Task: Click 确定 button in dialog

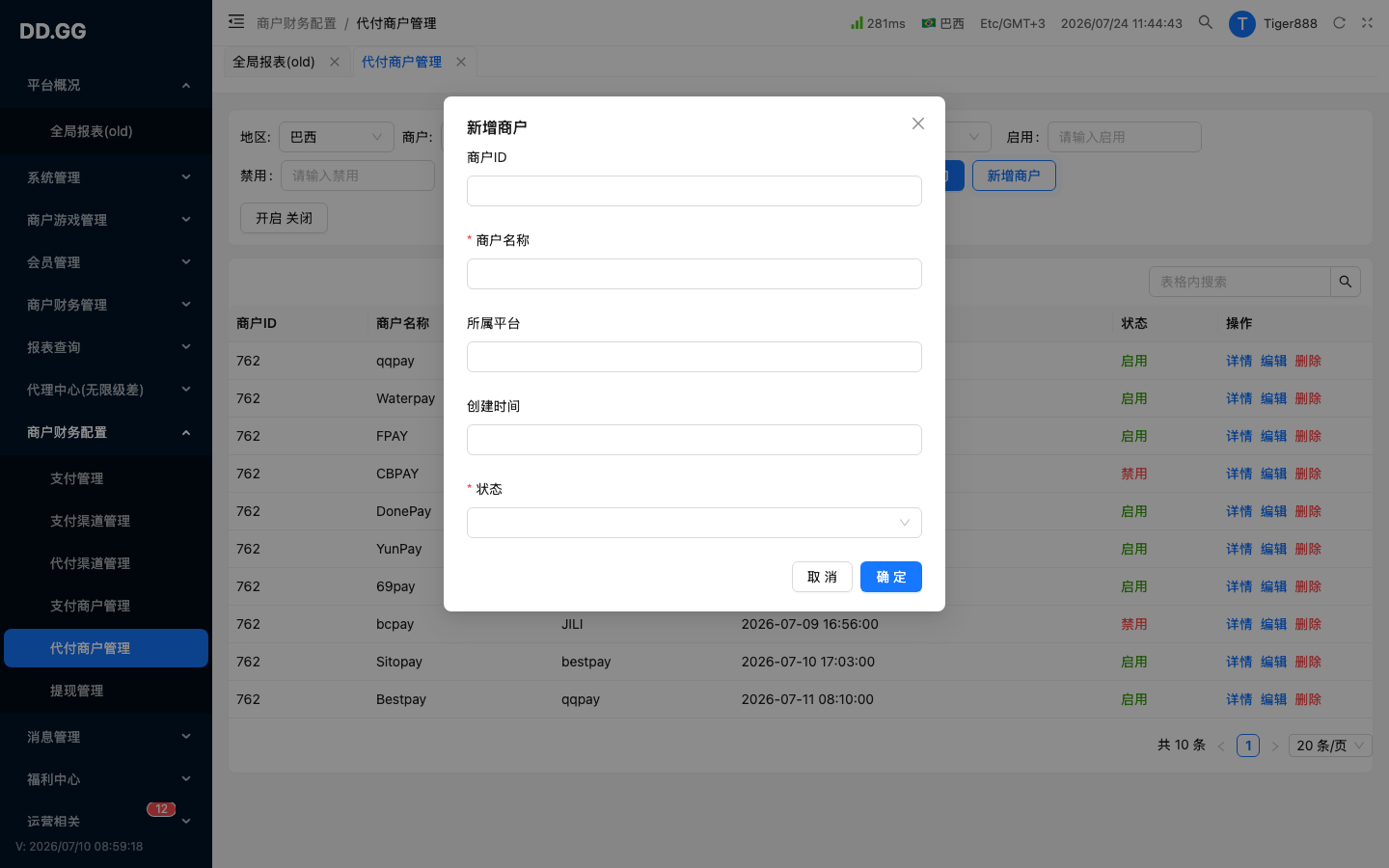Action: [891, 577]
